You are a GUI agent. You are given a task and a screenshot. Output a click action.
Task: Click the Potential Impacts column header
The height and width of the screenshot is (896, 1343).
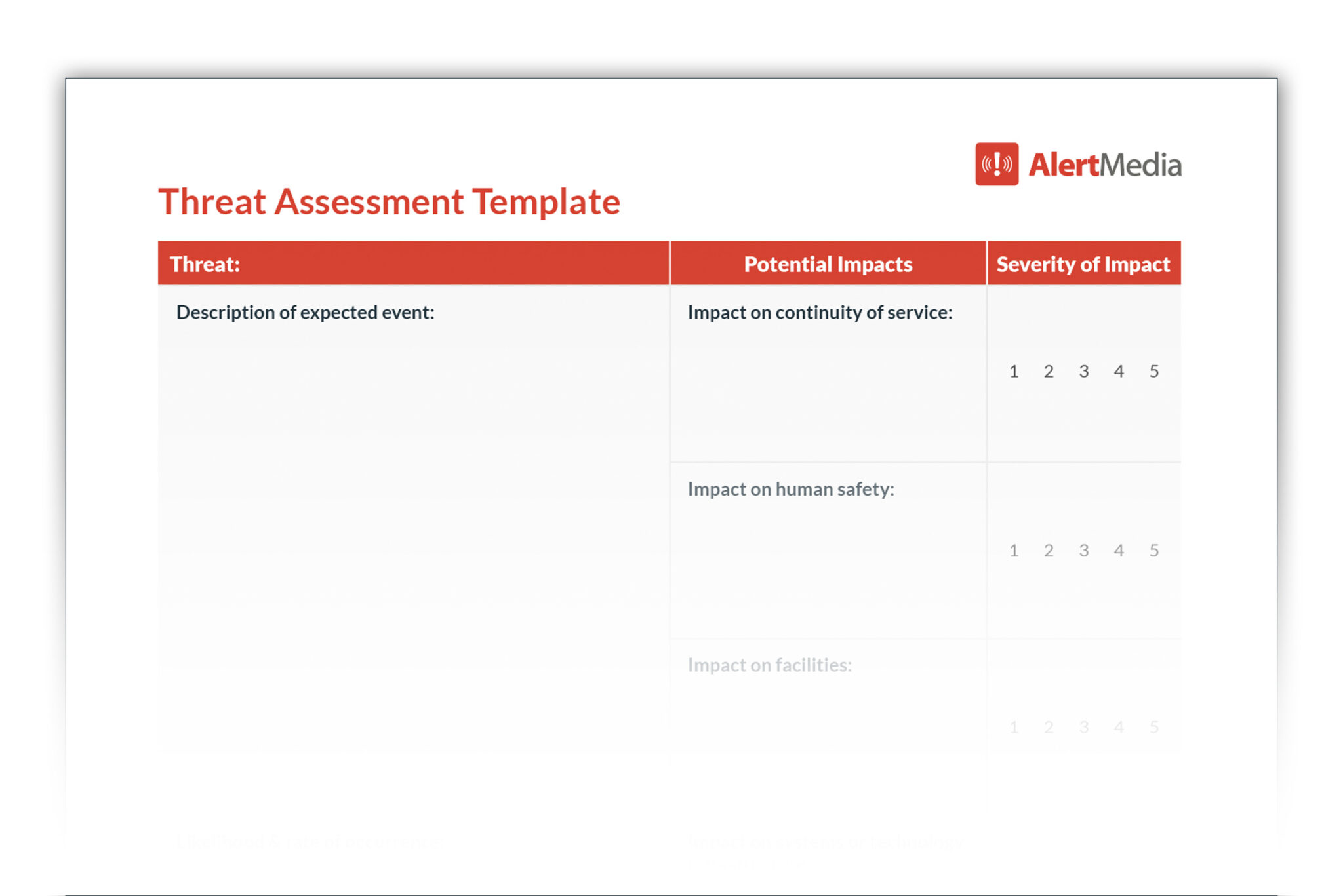click(x=828, y=263)
